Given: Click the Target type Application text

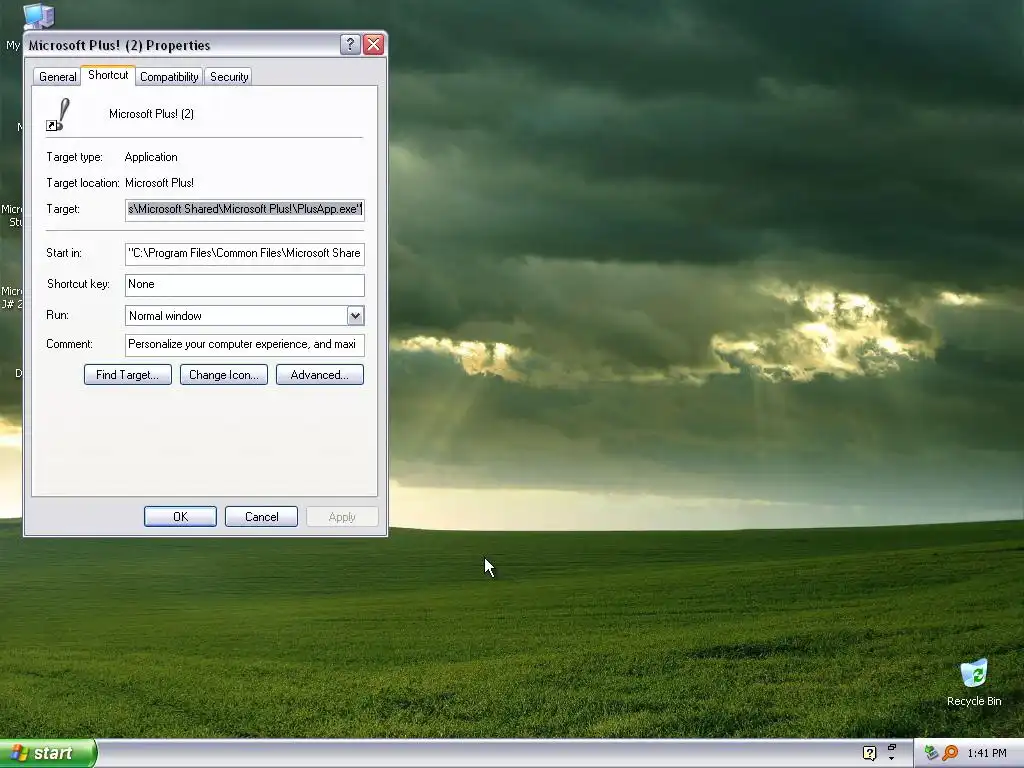Looking at the screenshot, I should [x=151, y=157].
